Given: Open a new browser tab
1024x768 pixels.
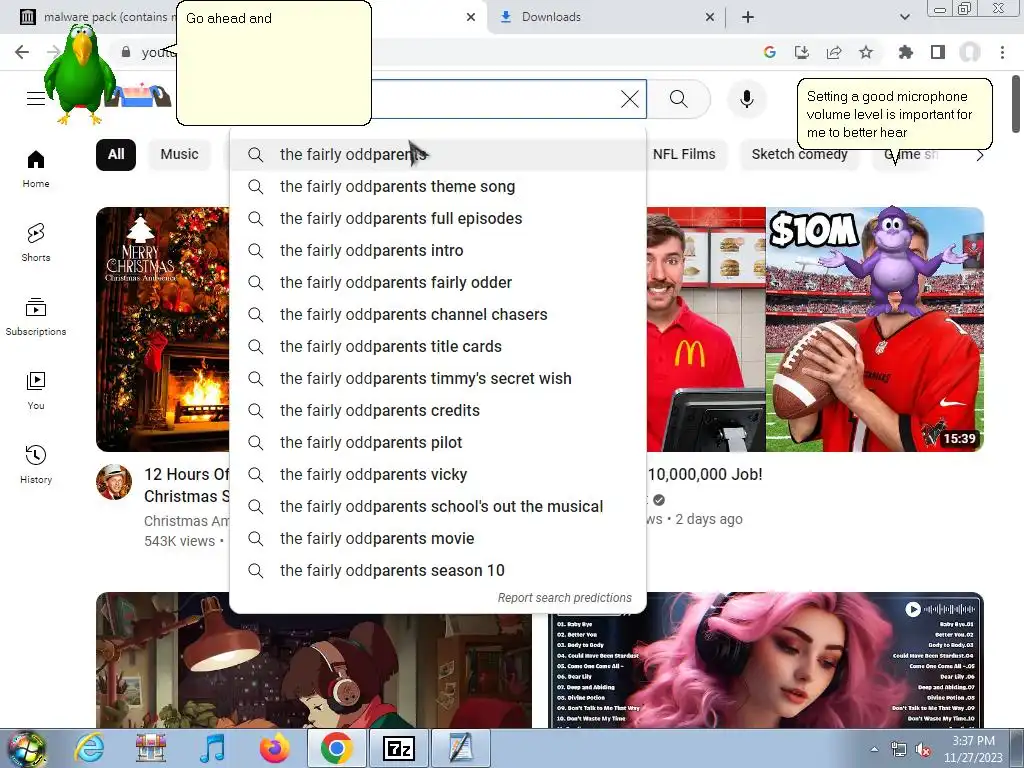Looking at the screenshot, I should tap(748, 17).
